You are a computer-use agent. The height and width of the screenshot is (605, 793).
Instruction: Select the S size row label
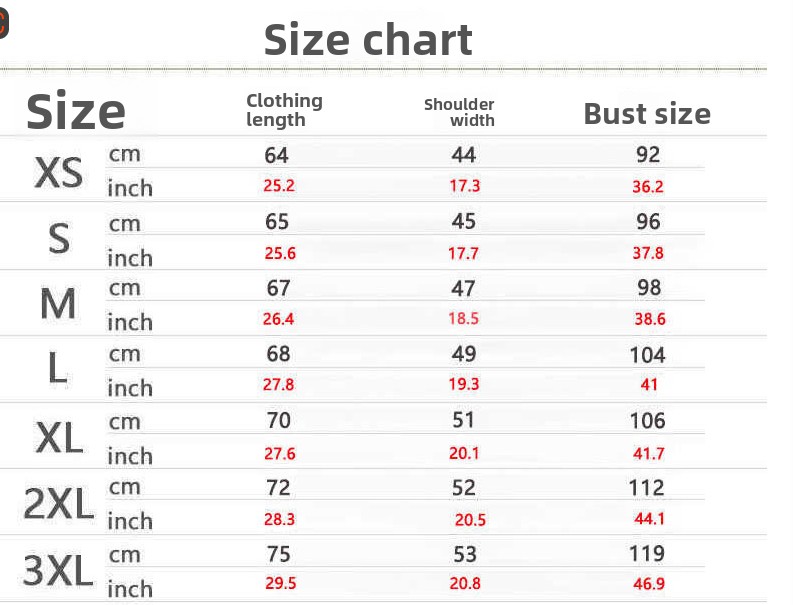coord(60,239)
